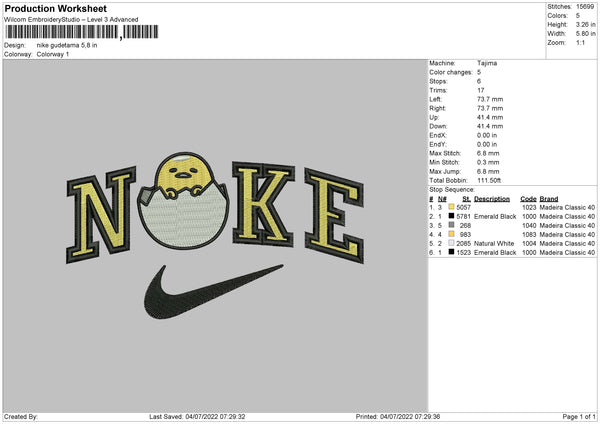This screenshot has height=424, width=600.
Task: Click the Description column header
Action: 492,199
